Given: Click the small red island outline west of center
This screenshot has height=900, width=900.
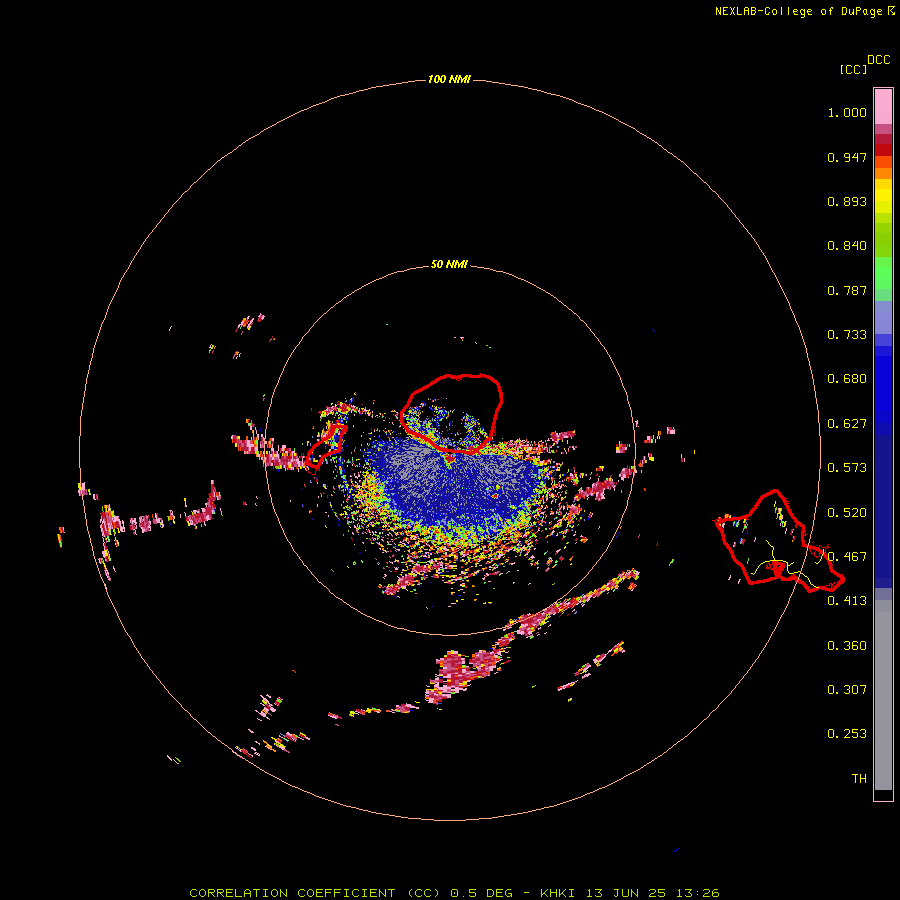Looking at the screenshot, I should pyautogui.click(x=326, y=445).
